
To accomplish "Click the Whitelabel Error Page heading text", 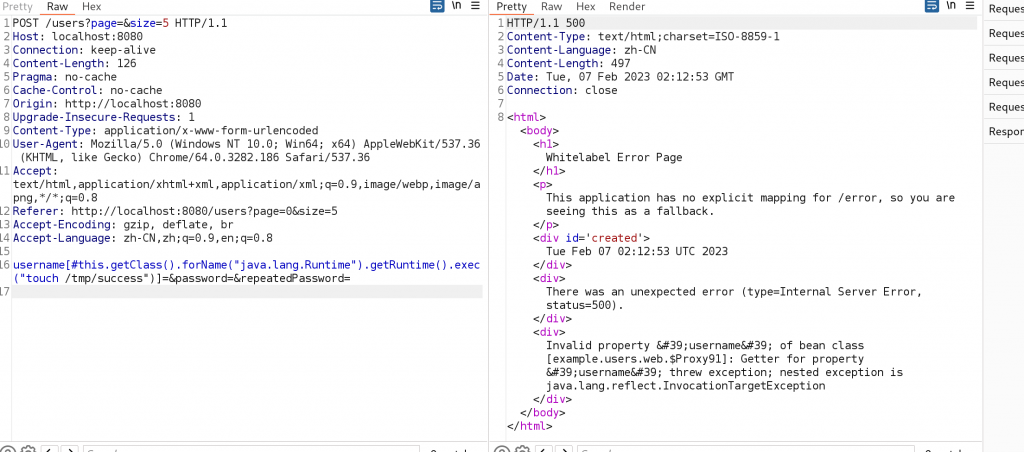I will [x=614, y=157].
